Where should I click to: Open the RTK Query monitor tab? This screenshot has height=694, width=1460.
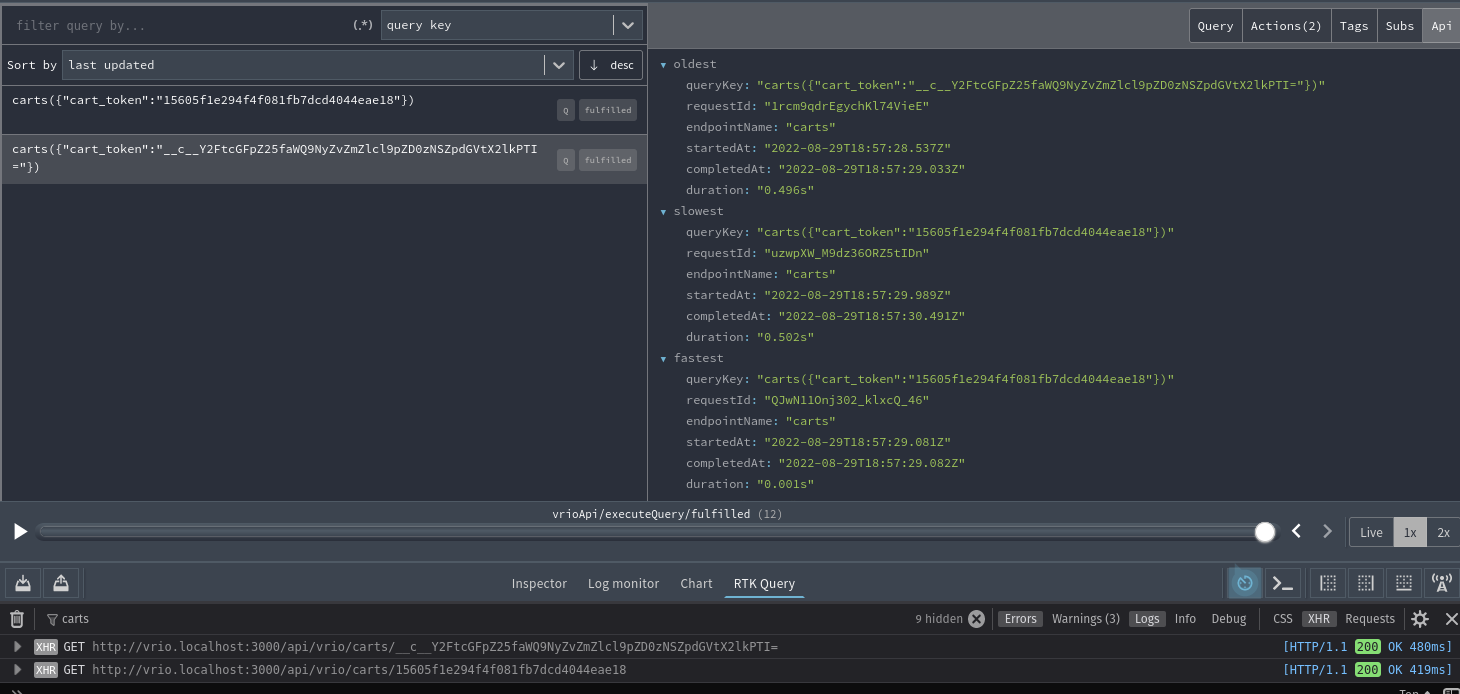[x=764, y=584]
